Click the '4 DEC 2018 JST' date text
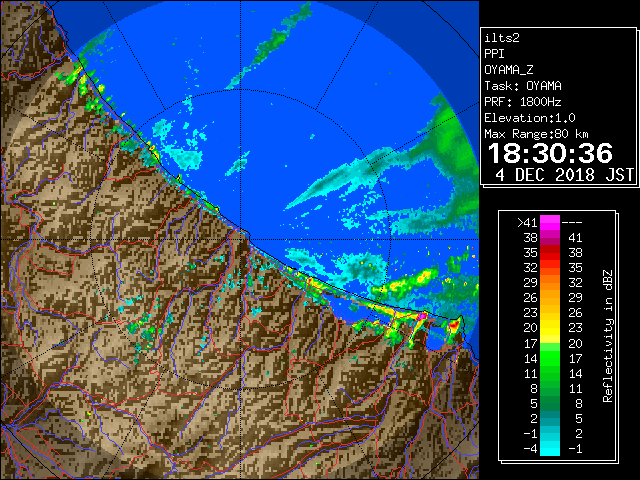This screenshot has height=480, width=640. point(565,175)
